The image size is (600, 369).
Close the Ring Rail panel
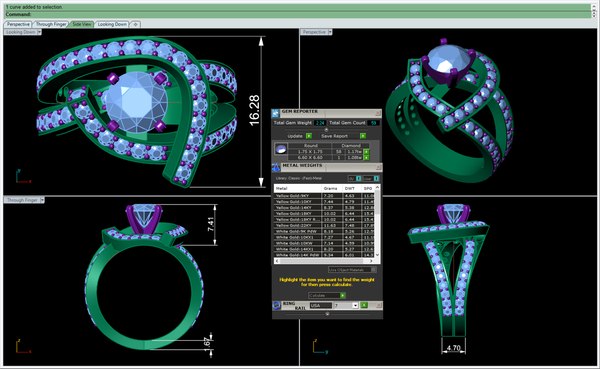pyautogui.click(x=379, y=305)
